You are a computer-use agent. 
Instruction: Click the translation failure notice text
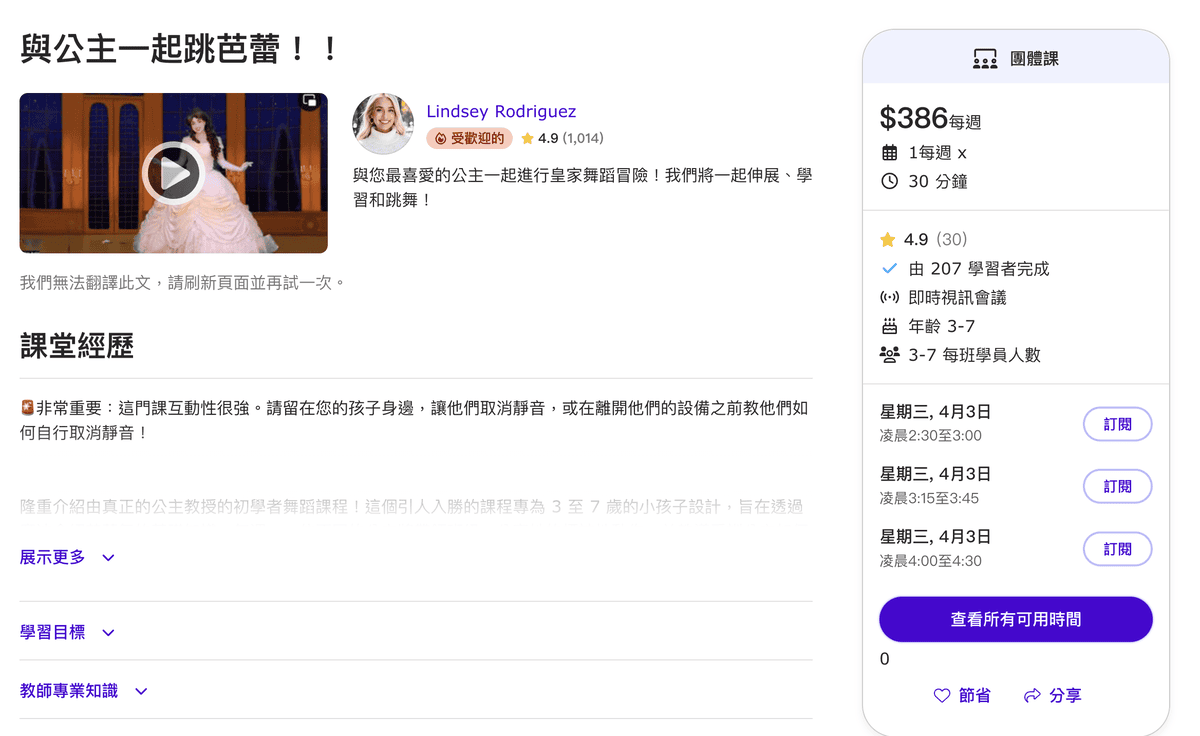point(183,282)
